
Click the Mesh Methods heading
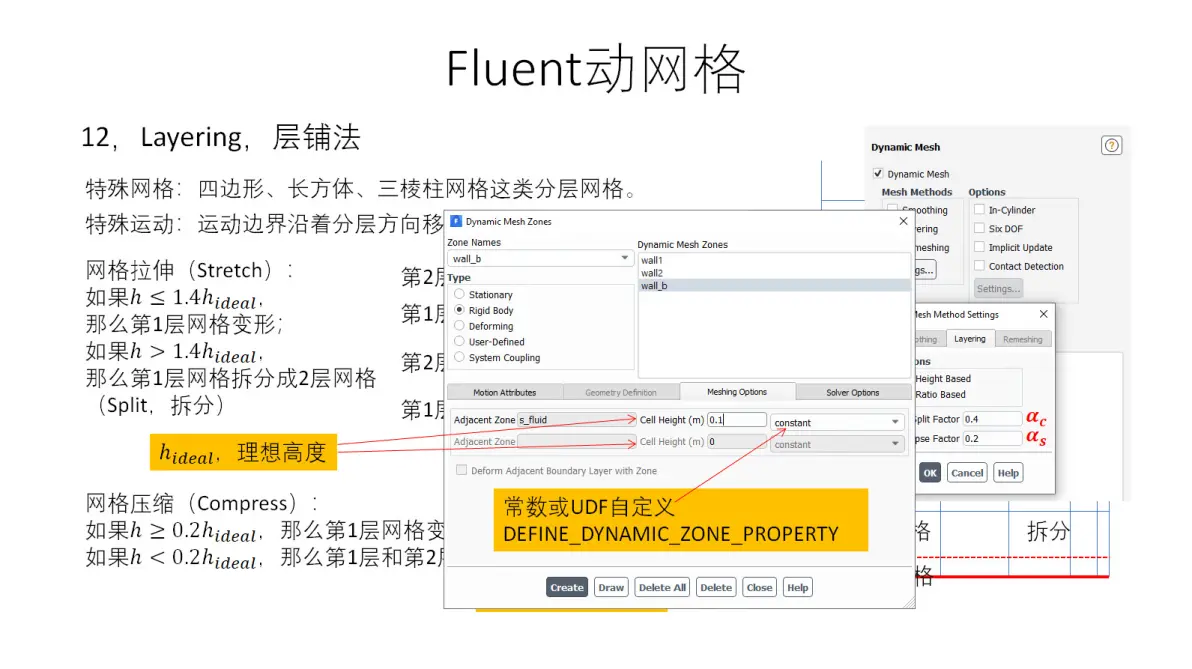click(x=917, y=192)
